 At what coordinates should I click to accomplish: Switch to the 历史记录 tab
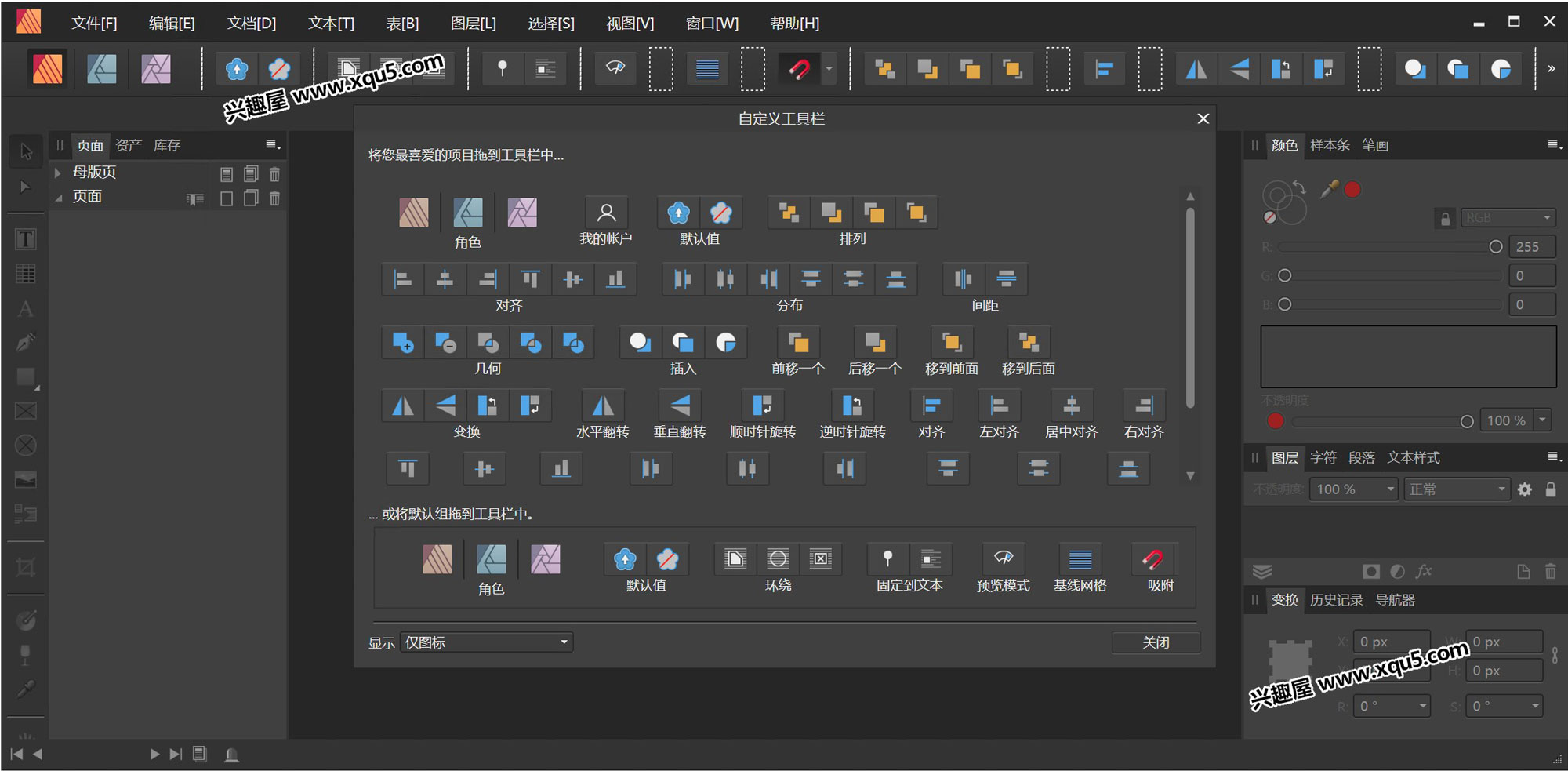(1336, 600)
